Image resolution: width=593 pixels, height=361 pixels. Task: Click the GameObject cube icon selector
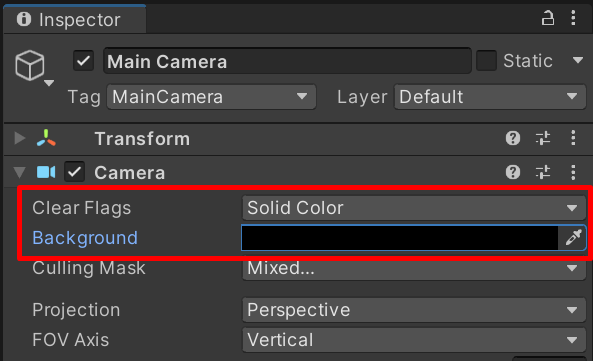[x=34, y=68]
